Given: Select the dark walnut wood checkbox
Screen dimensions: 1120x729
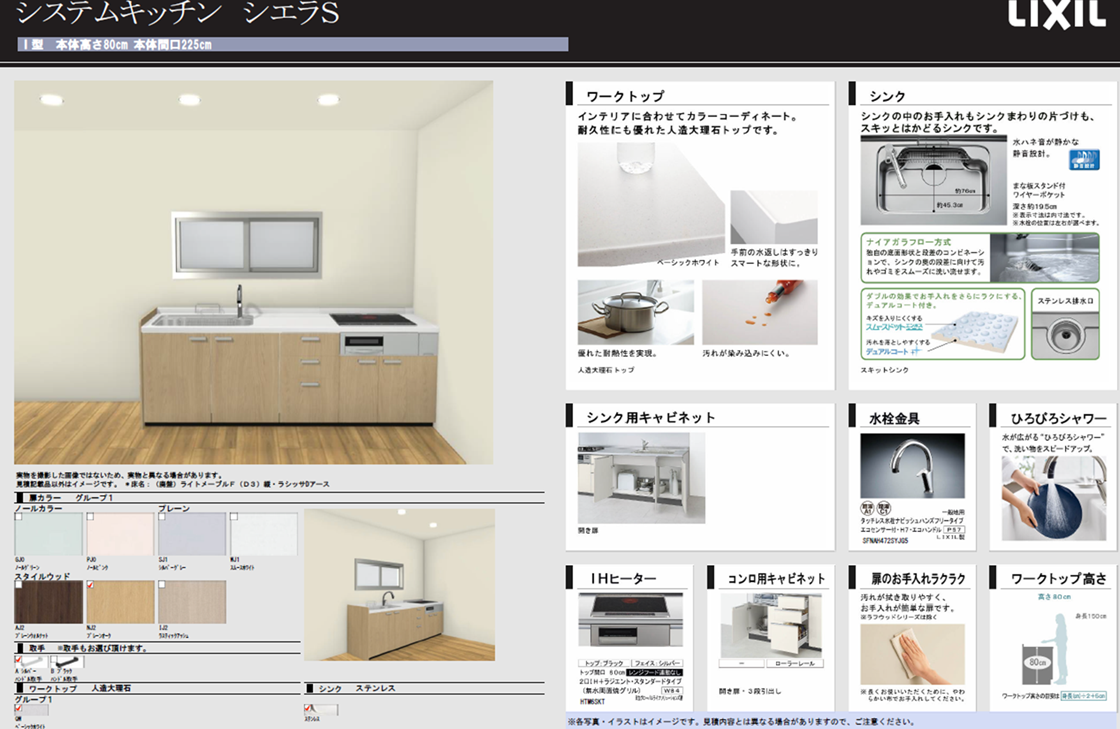Looking at the screenshot, I should click(18, 585).
